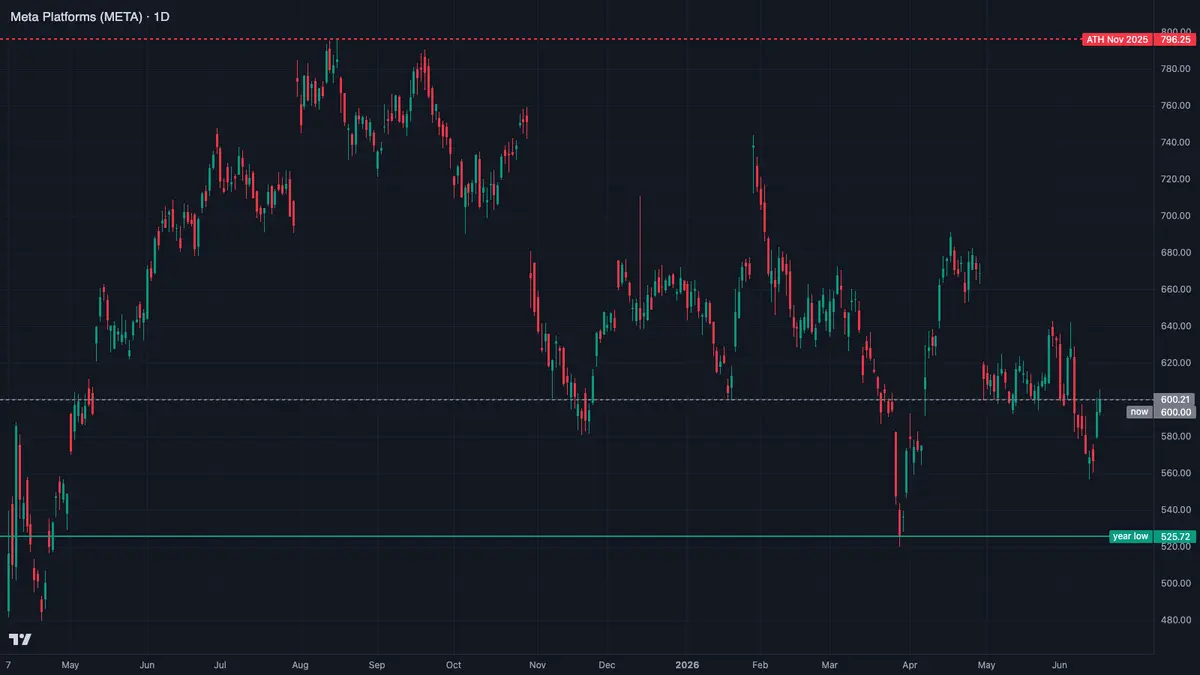Click 580.00 on the price axis
Screen dimensions: 1200x675
1174,436
